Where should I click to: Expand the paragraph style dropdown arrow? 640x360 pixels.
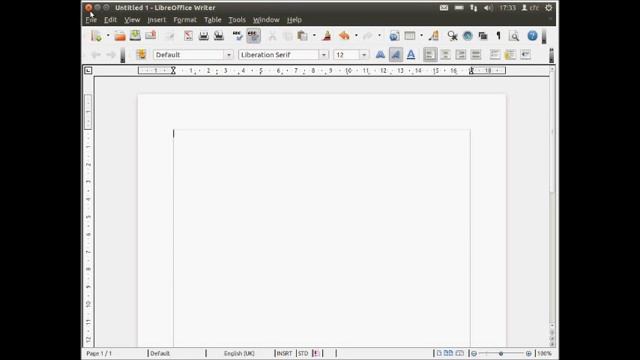[229, 55]
